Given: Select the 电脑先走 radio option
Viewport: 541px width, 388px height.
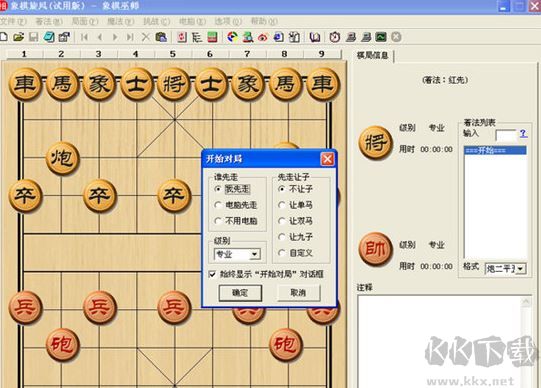Looking at the screenshot, I should point(218,205).
